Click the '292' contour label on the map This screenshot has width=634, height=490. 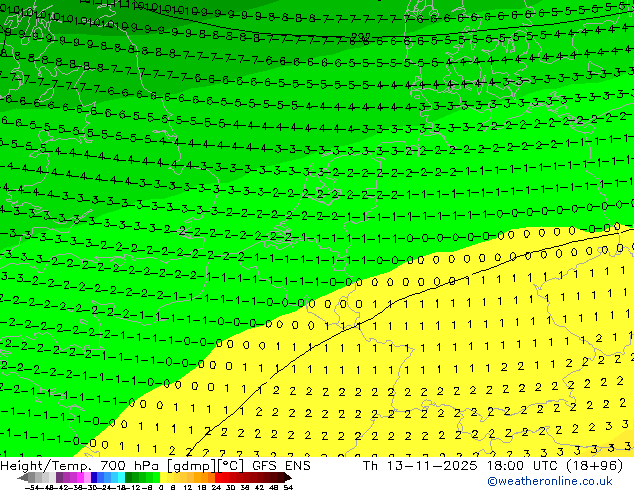click(361, 37)
